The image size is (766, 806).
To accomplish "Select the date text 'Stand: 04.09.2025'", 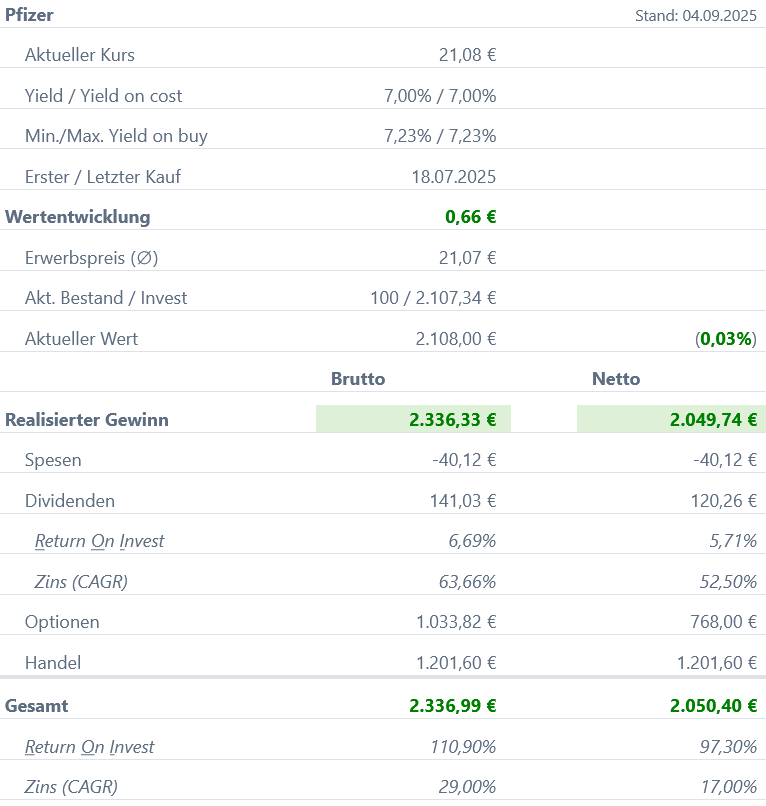I will tap(696, 15).
